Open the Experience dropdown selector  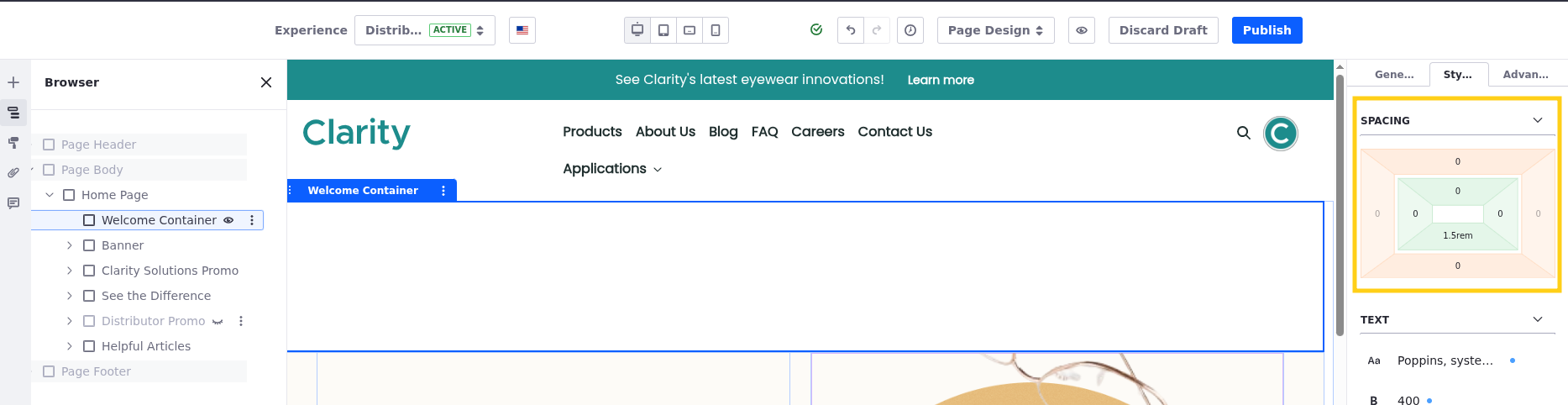tap(424, 30)
